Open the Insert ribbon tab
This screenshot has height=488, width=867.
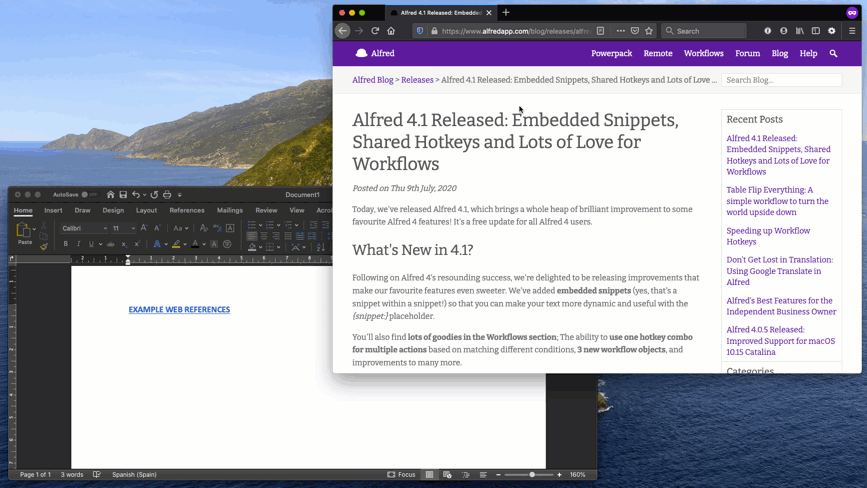[53, 210]
